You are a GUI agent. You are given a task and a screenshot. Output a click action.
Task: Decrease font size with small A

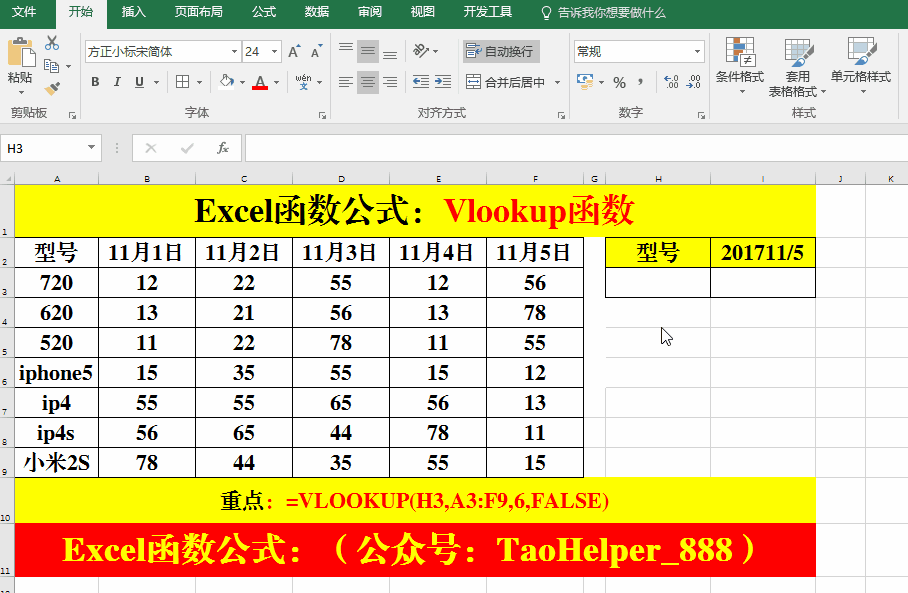(x=316, y=52)
